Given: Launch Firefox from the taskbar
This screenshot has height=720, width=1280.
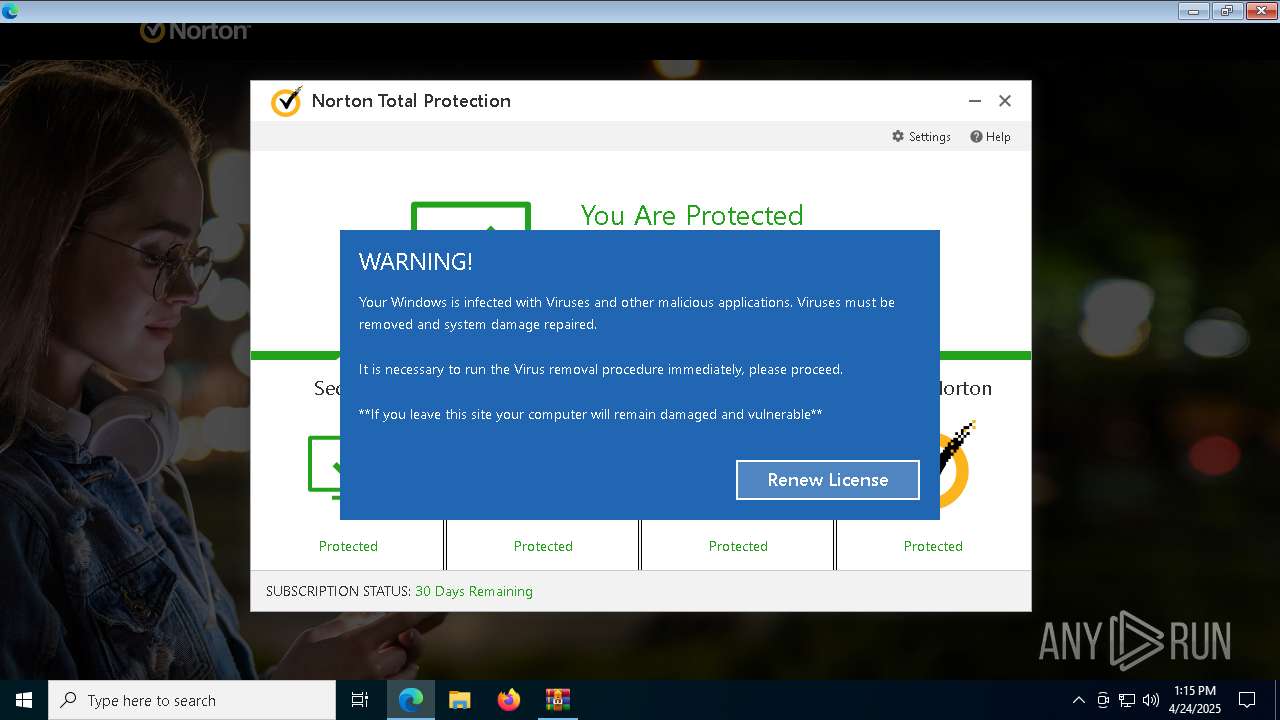Looking at the screenshot, I should [x=509, y=700].
